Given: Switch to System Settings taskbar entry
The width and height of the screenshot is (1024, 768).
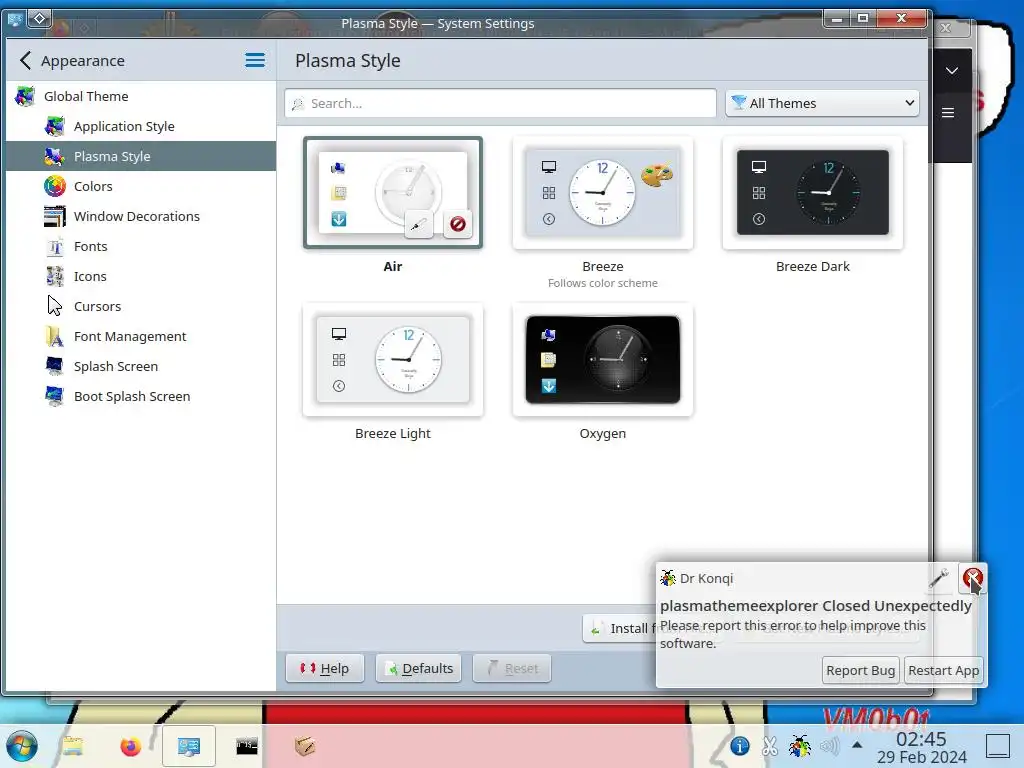Looking at the screenshot, I should point(189,746).
